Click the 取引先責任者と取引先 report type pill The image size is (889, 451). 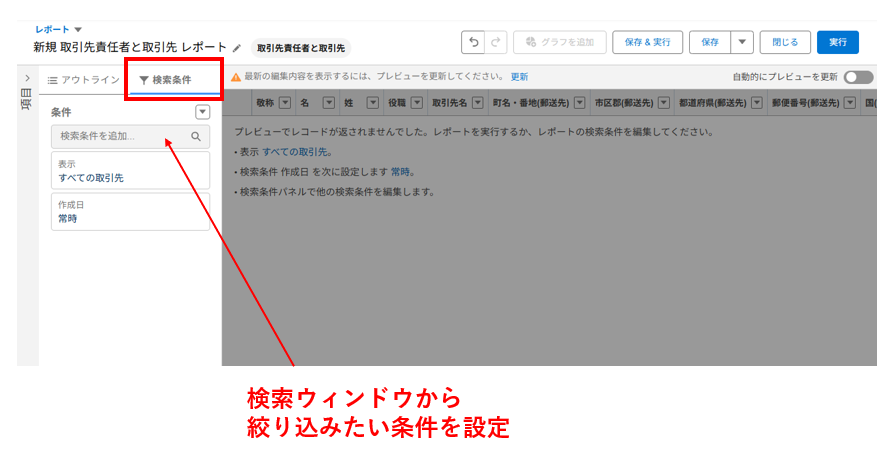[301, 49]
